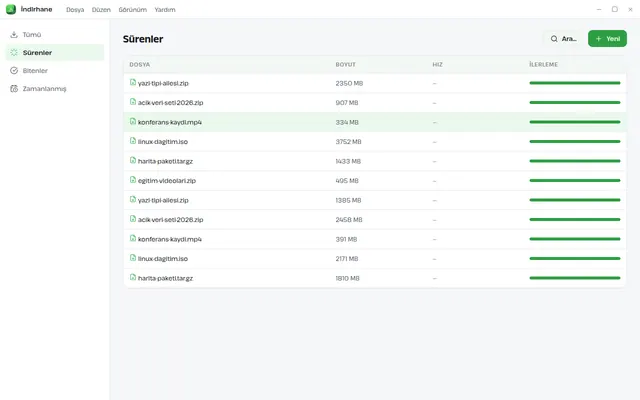Viewport: 640px width, 400px height.
Task: Select the egitim-videolari.zip file name
Action: click(x=167, y=181)
